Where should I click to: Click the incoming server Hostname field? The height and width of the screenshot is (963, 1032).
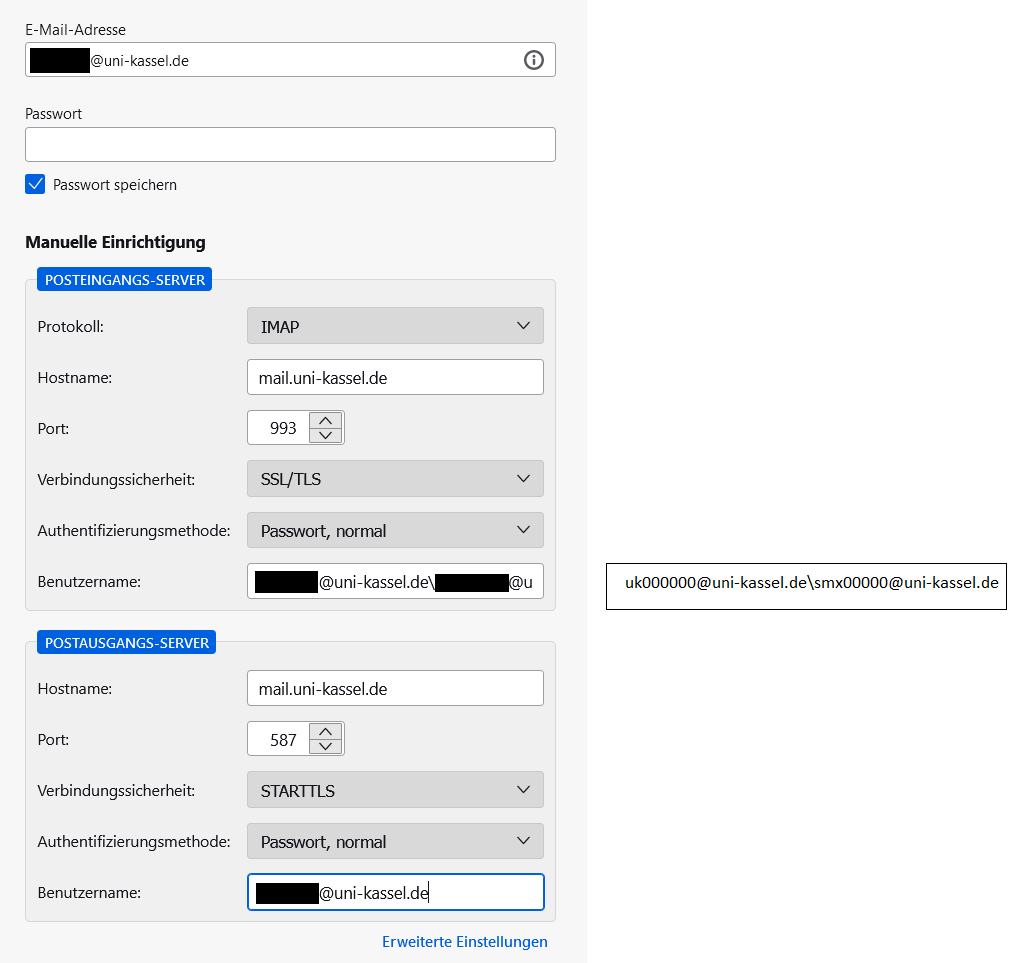coord(395,377)
